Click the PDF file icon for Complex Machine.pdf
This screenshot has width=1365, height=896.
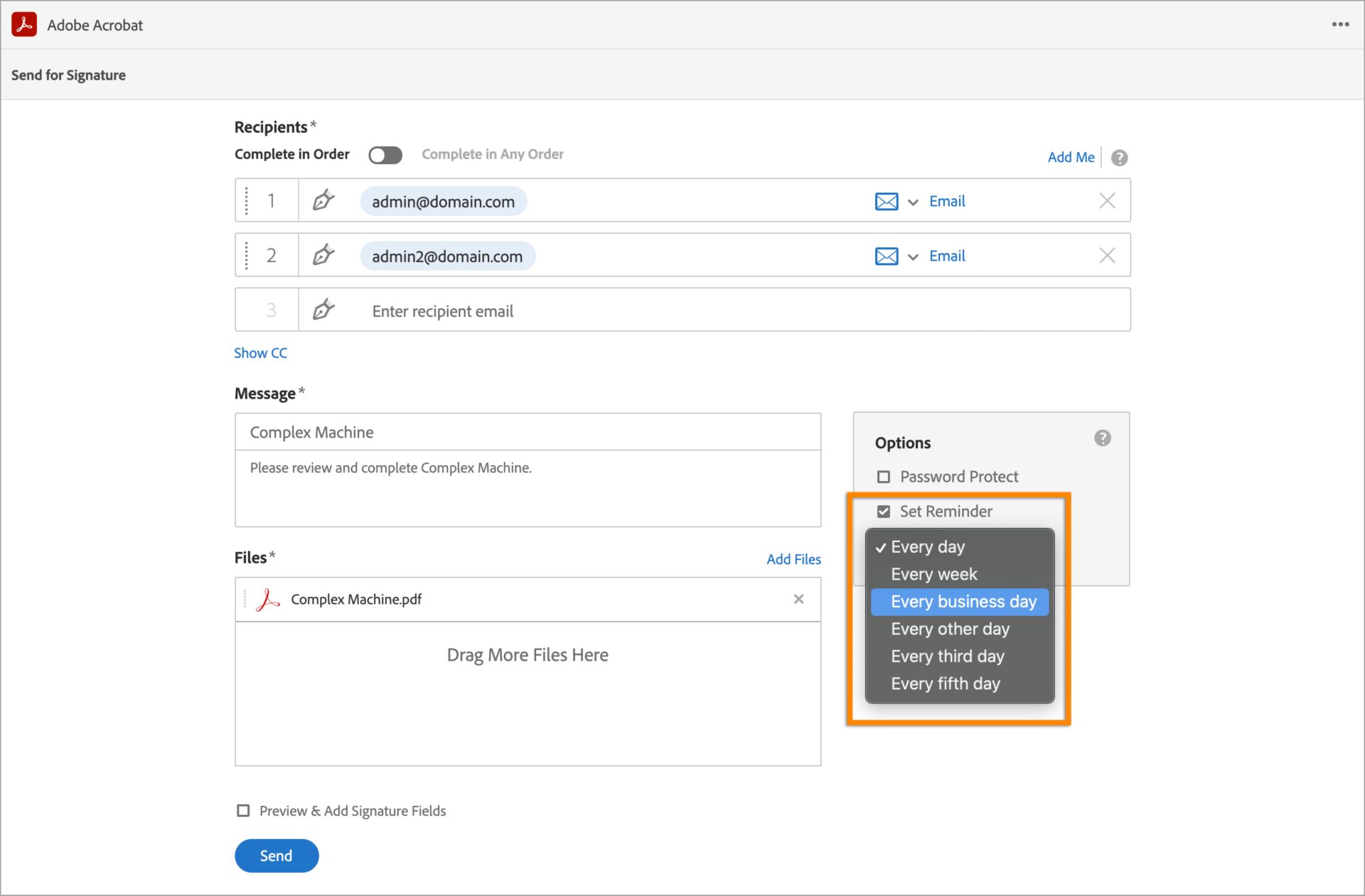coord(271,598)
